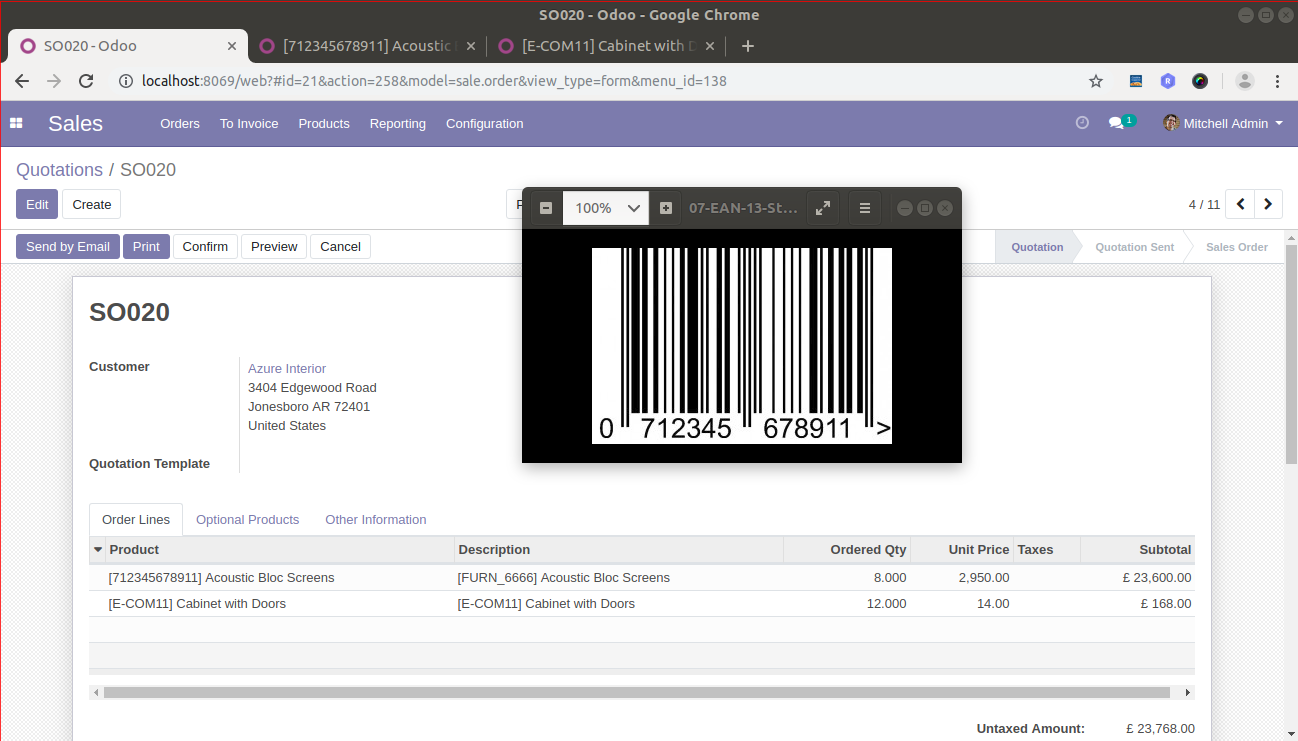Switch to the Optional Products tab

click(x=247, y=520)
